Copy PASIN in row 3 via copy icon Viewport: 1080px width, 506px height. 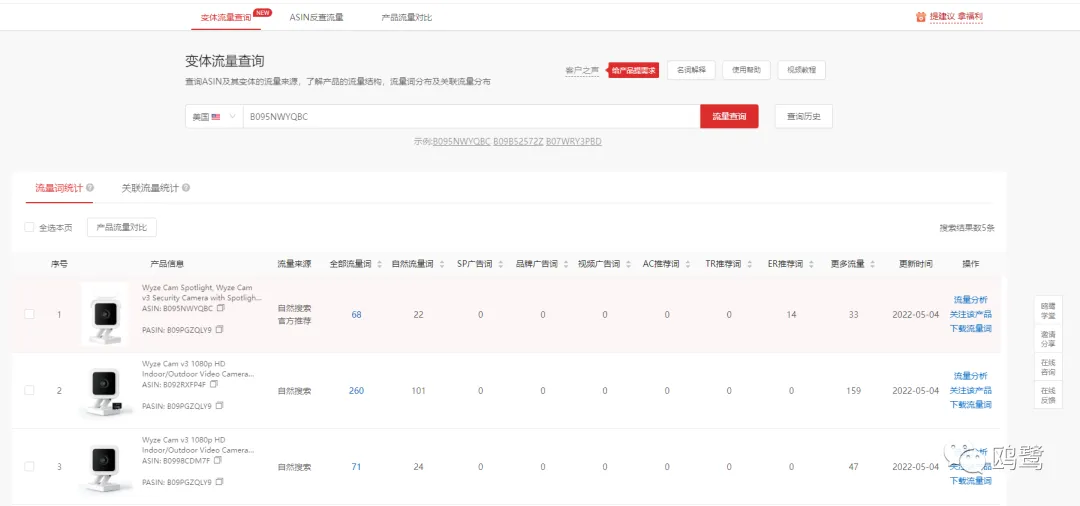(219, 482)
